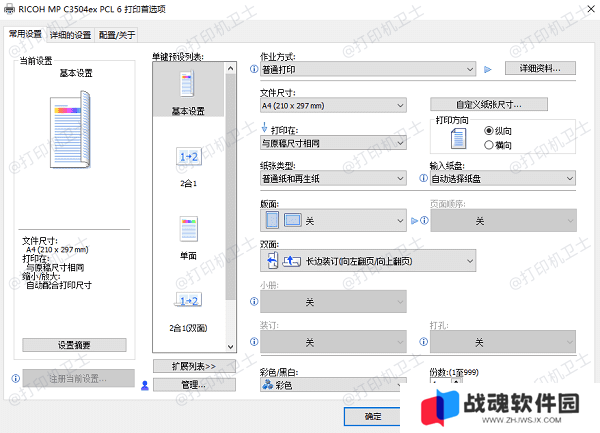Image resolution: width=600 pixels, height=433 pixels.
Task: Click the printer icon in title bar
Action: (10, 9)
